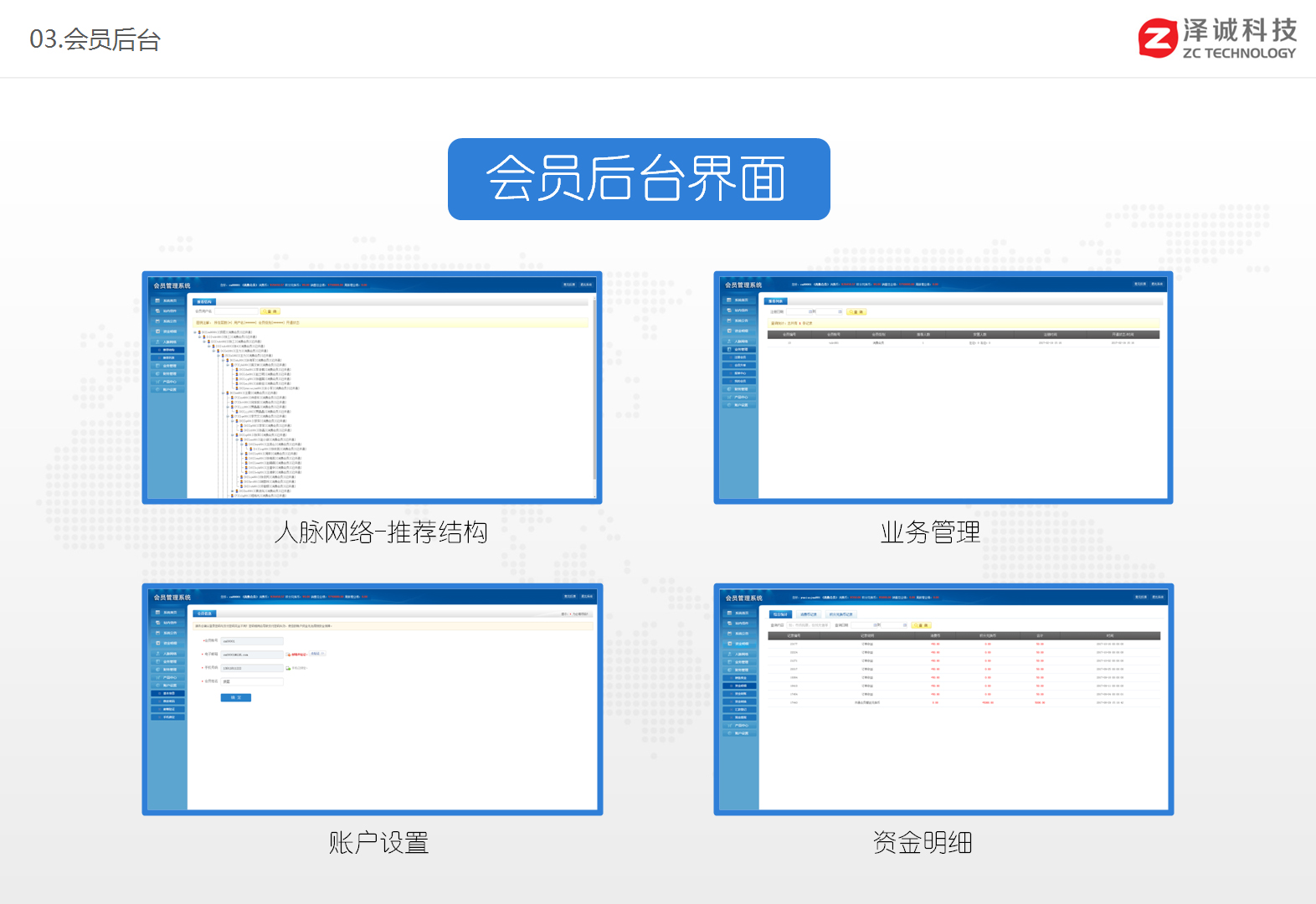This screenshot has width=1316, height=904.
Task: Switch to 消费币记录 tab in 资金明细 screenshot
Action: pos(808,614)
